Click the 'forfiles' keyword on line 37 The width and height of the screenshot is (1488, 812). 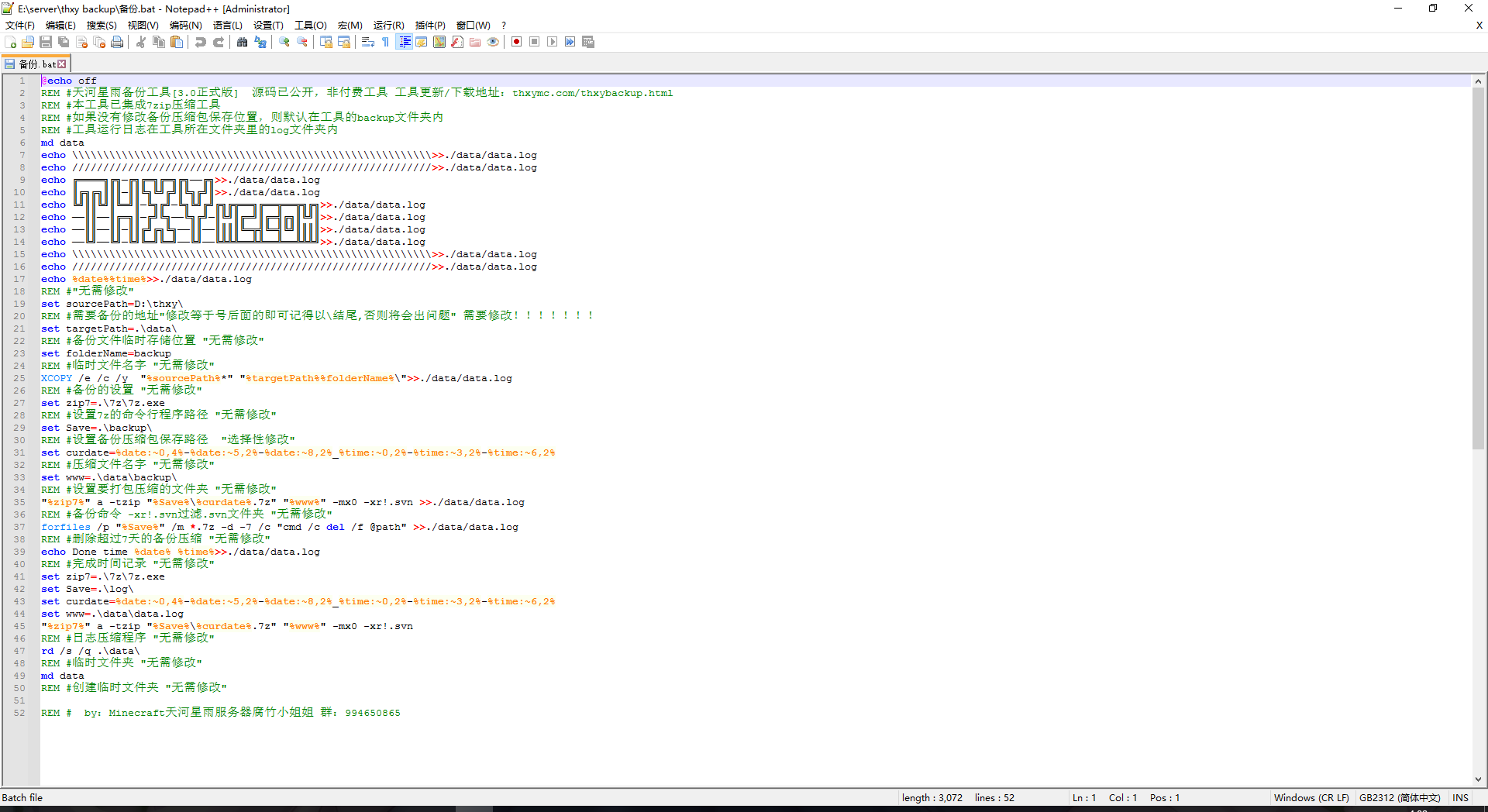pyautogui.click(x=66, y=527)
